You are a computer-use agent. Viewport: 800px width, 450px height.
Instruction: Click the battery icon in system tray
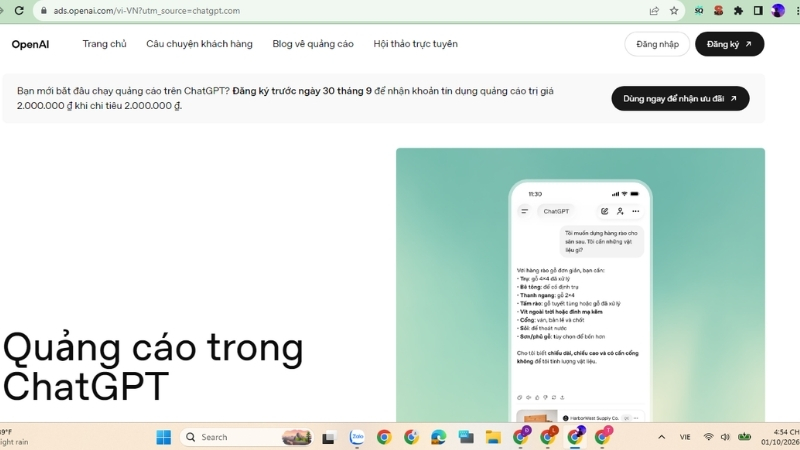point(744,437)
